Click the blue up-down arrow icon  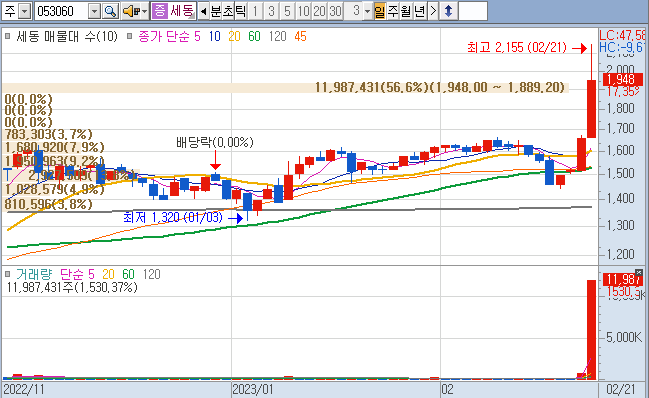coord(448,11)
